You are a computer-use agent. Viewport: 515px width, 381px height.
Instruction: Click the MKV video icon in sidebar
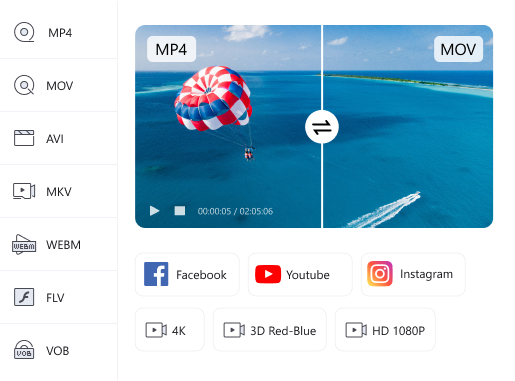click(x=24, y=191)
